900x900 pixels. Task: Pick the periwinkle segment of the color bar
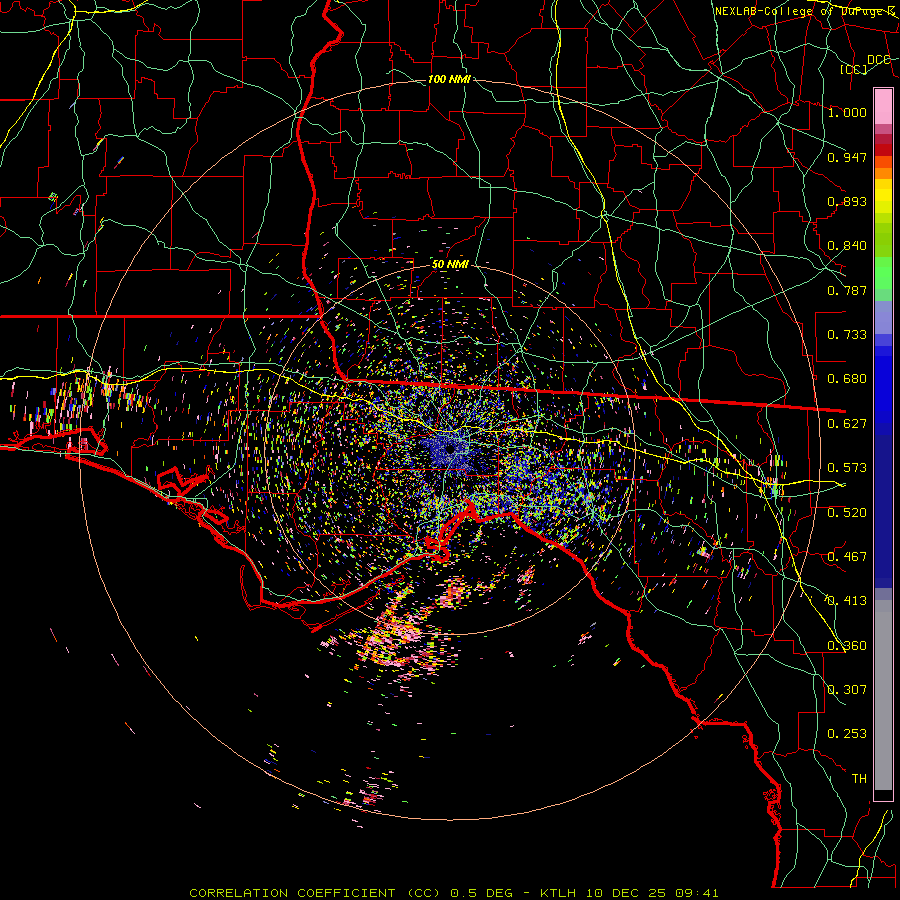[883, 317]
